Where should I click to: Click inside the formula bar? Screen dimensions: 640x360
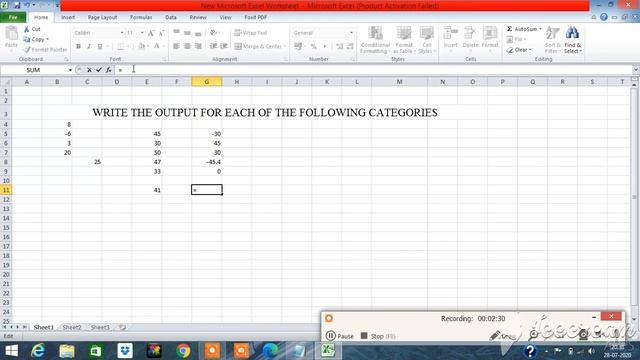[373, 70]
